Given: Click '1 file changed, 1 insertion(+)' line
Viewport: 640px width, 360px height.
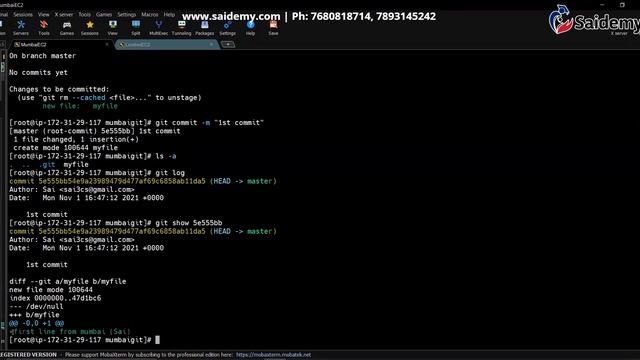Looking at the screenshot, I should [76, 139].
